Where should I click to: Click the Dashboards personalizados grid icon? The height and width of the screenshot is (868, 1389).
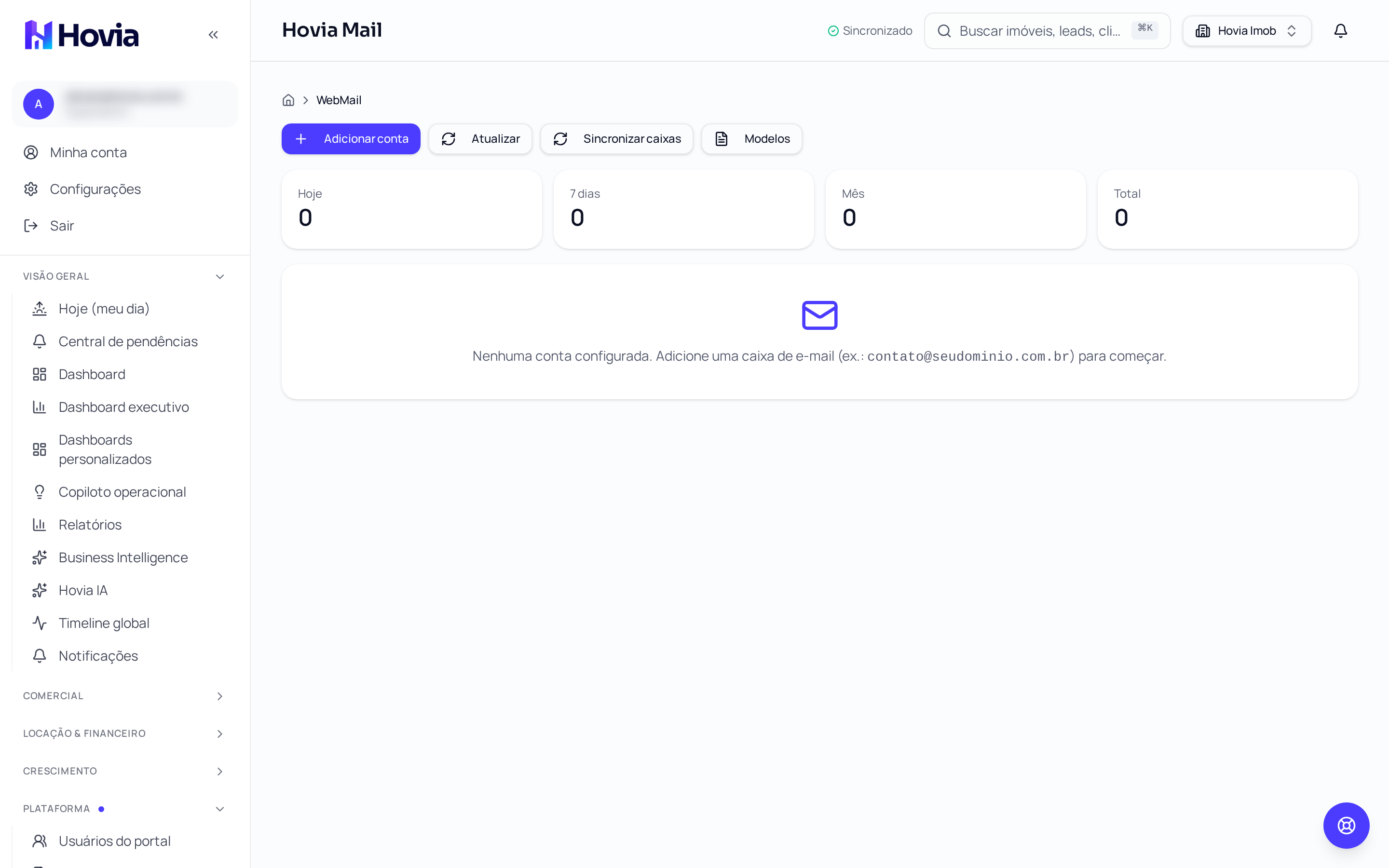coord(39,449)
